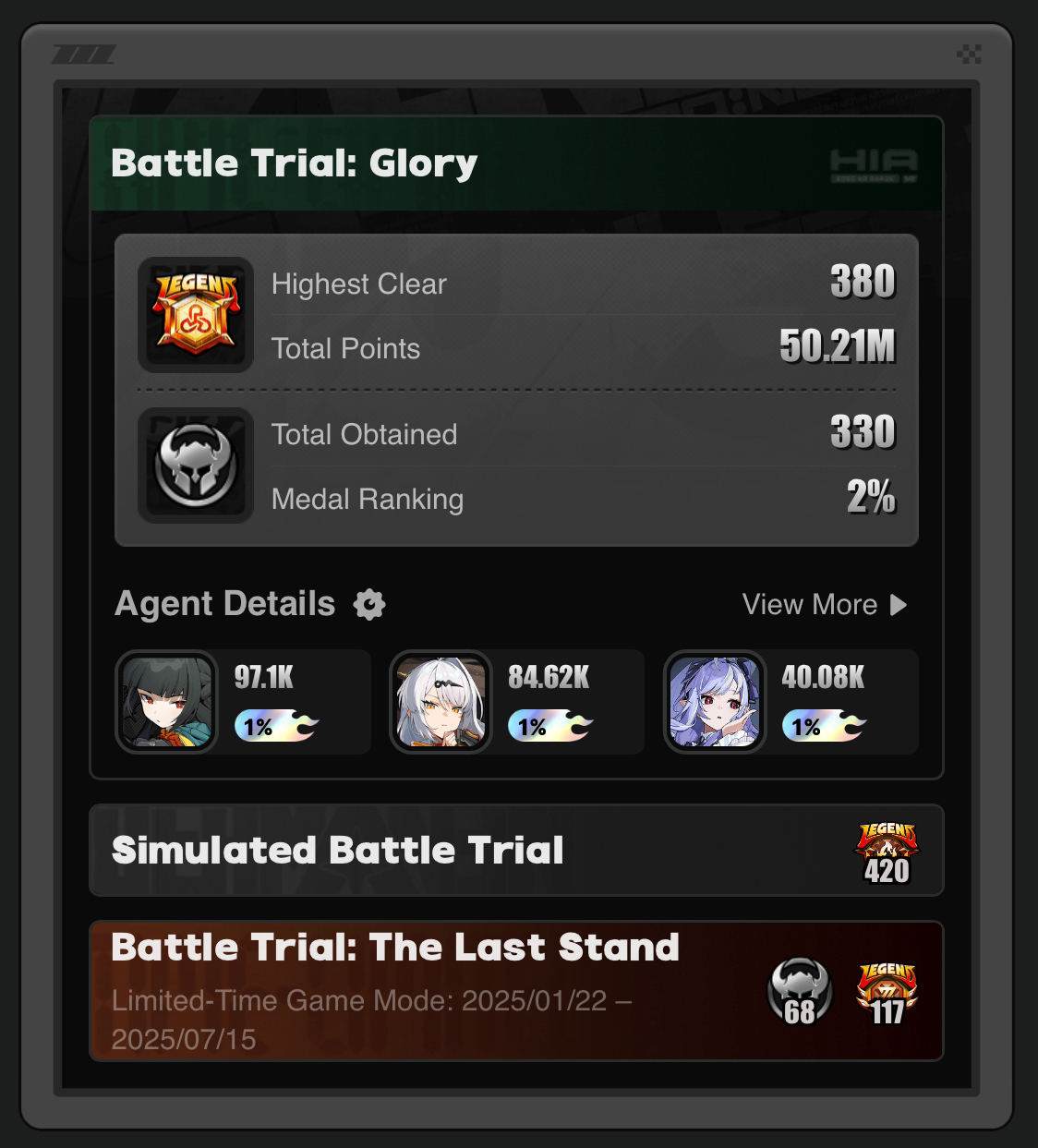Select the purple-haired agent portrait
The image size is (1038, 1148).
point(715,702)
